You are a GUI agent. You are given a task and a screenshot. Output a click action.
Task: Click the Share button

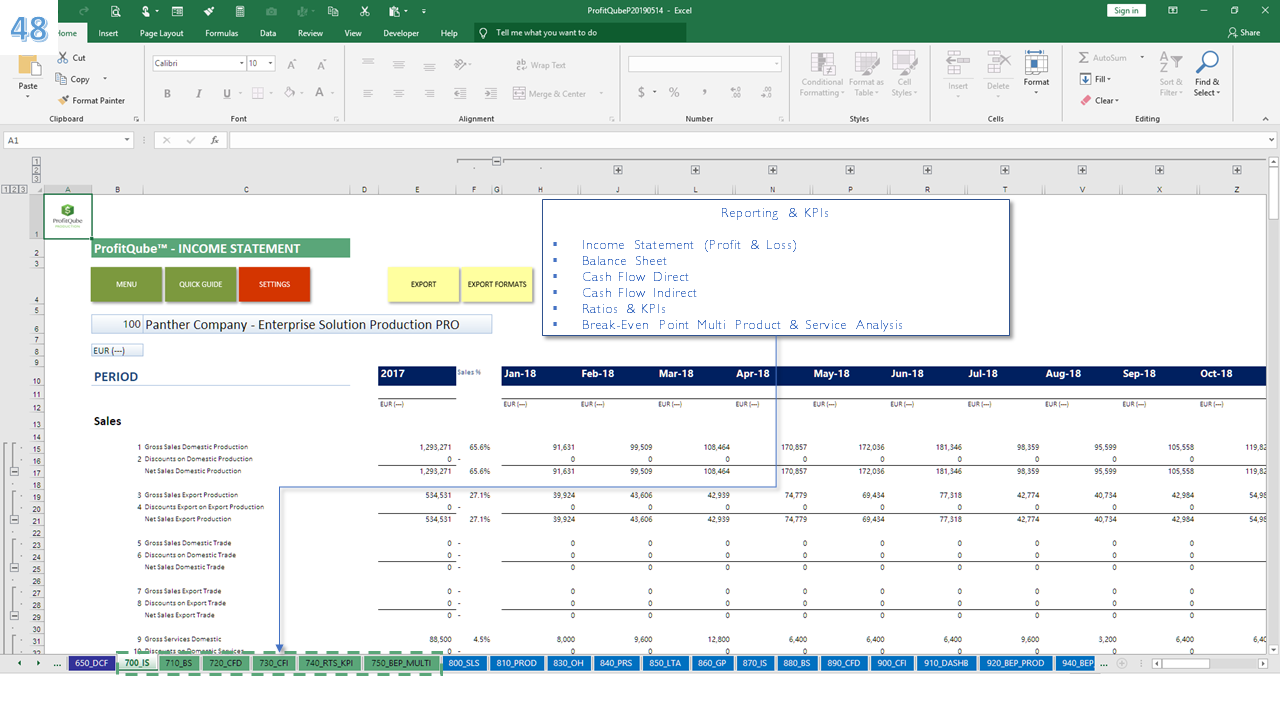point(1243,32)
